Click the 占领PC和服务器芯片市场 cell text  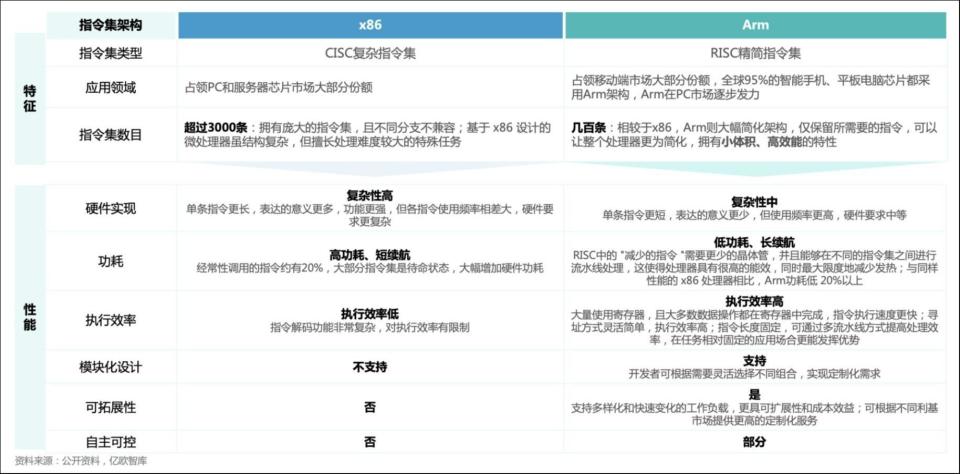point(278,88)
